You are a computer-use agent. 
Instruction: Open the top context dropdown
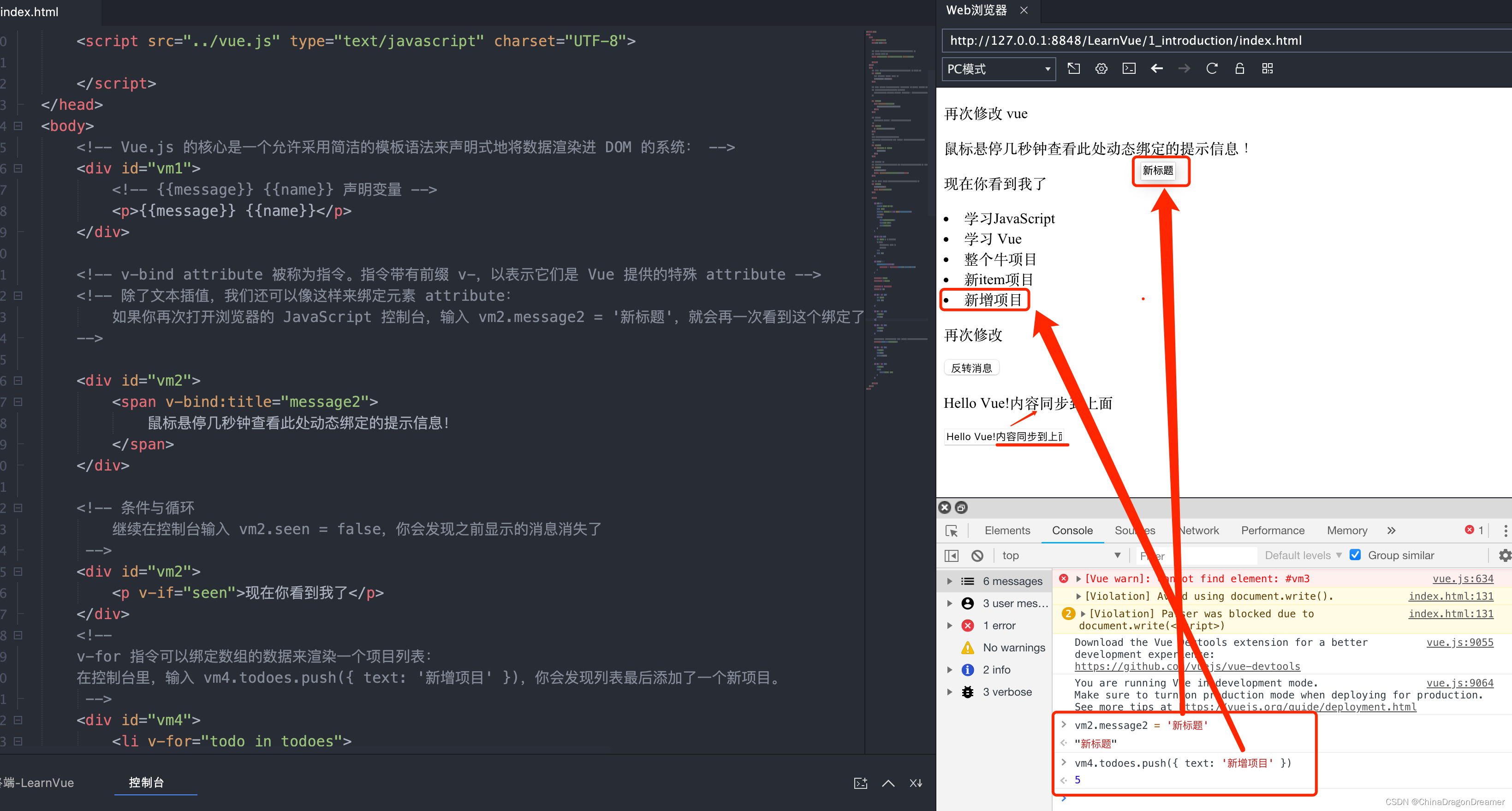point(1061,555)
